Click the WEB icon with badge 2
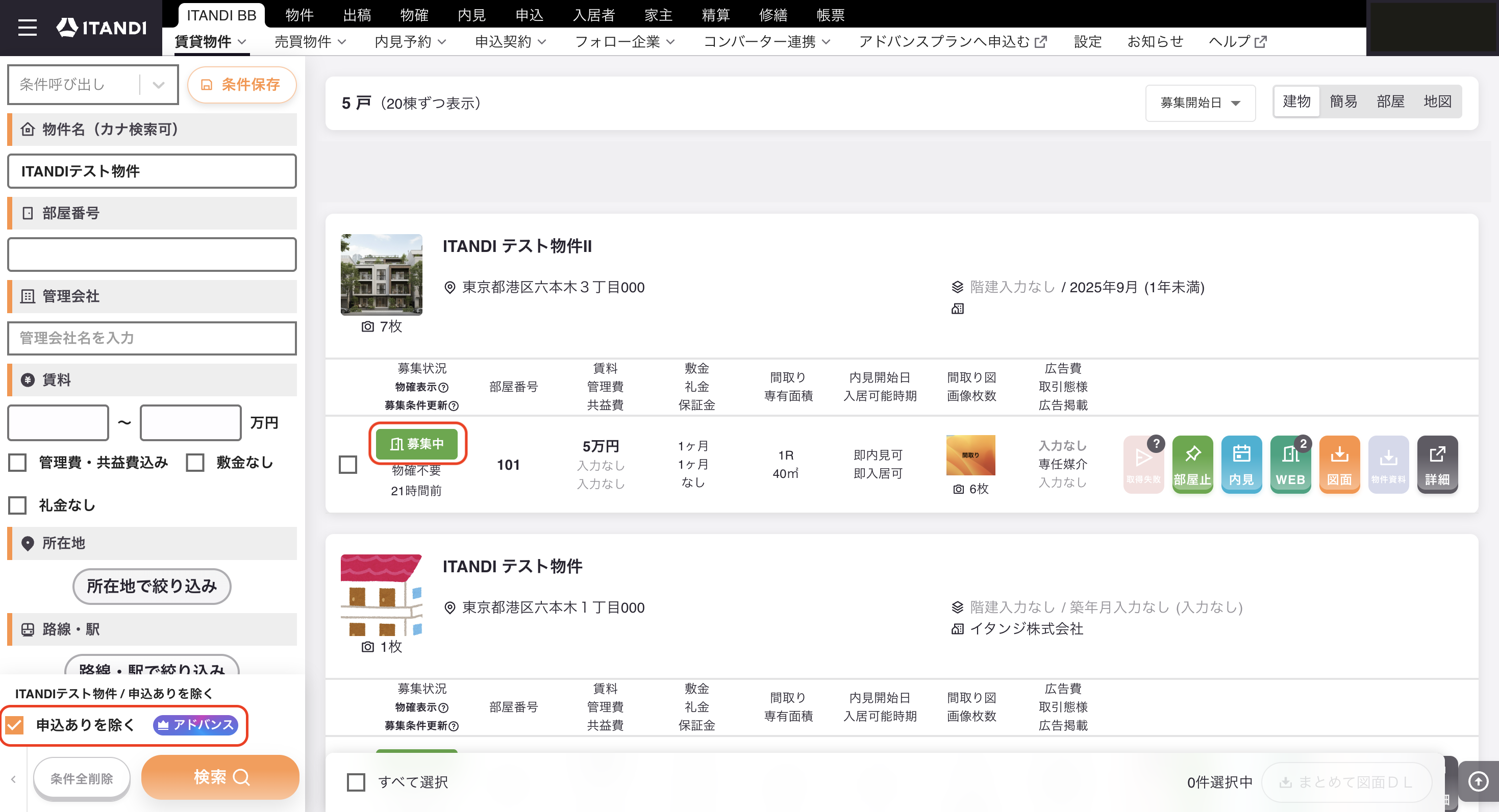 [x=1290, y=464]
